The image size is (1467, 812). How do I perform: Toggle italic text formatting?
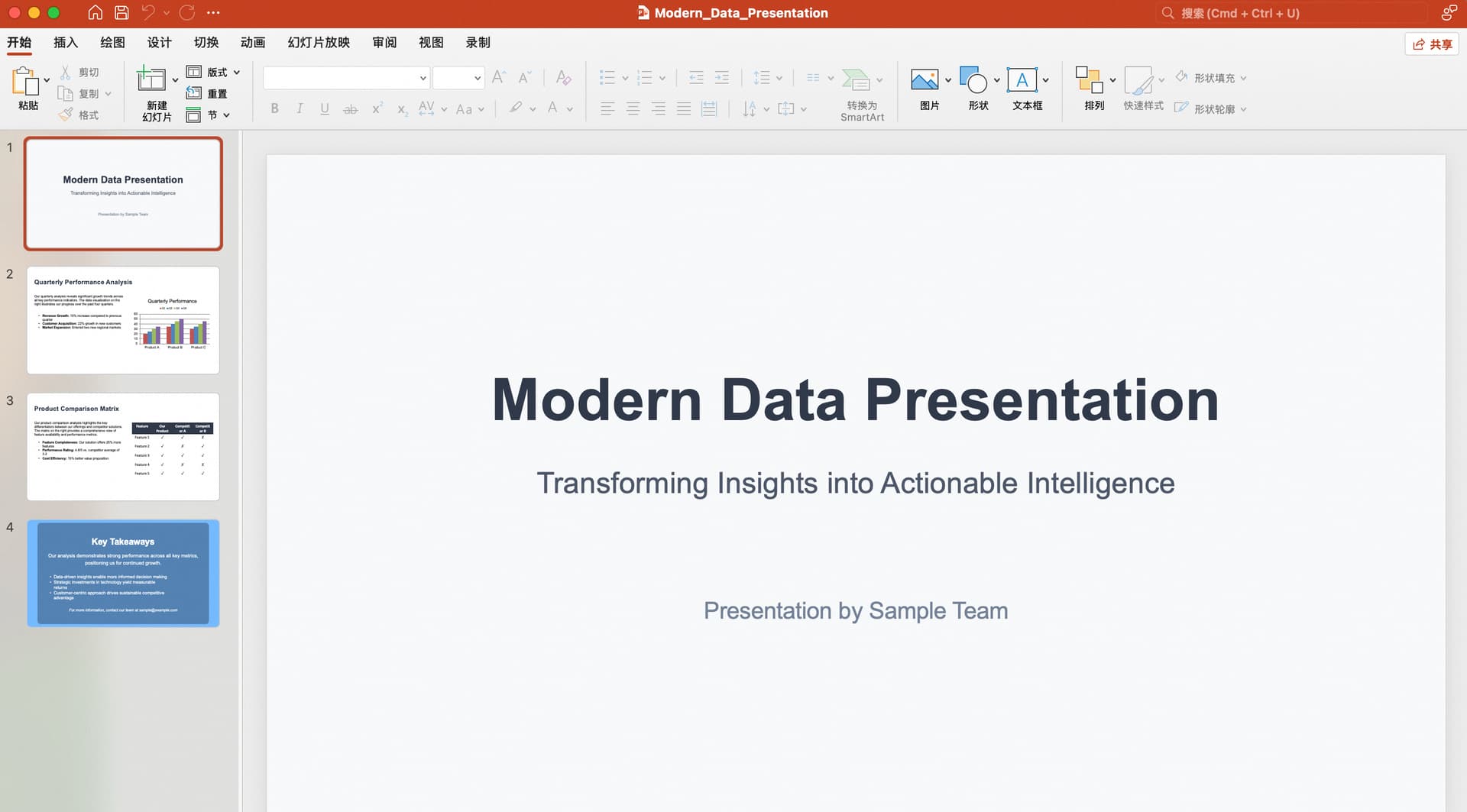(x=300, y=109)
